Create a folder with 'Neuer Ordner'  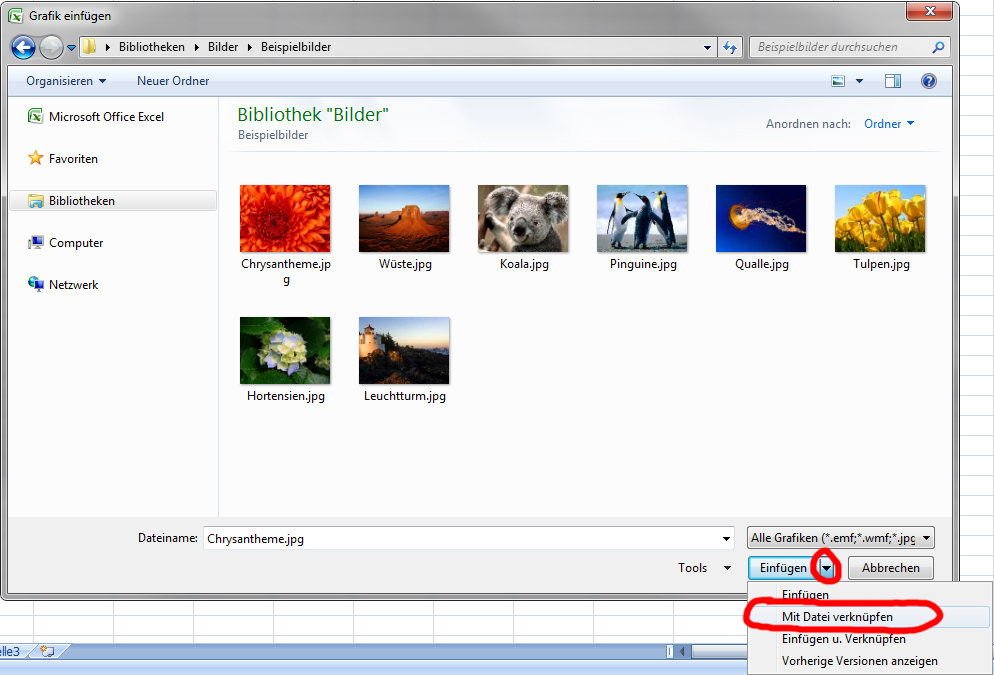point(172,81)
